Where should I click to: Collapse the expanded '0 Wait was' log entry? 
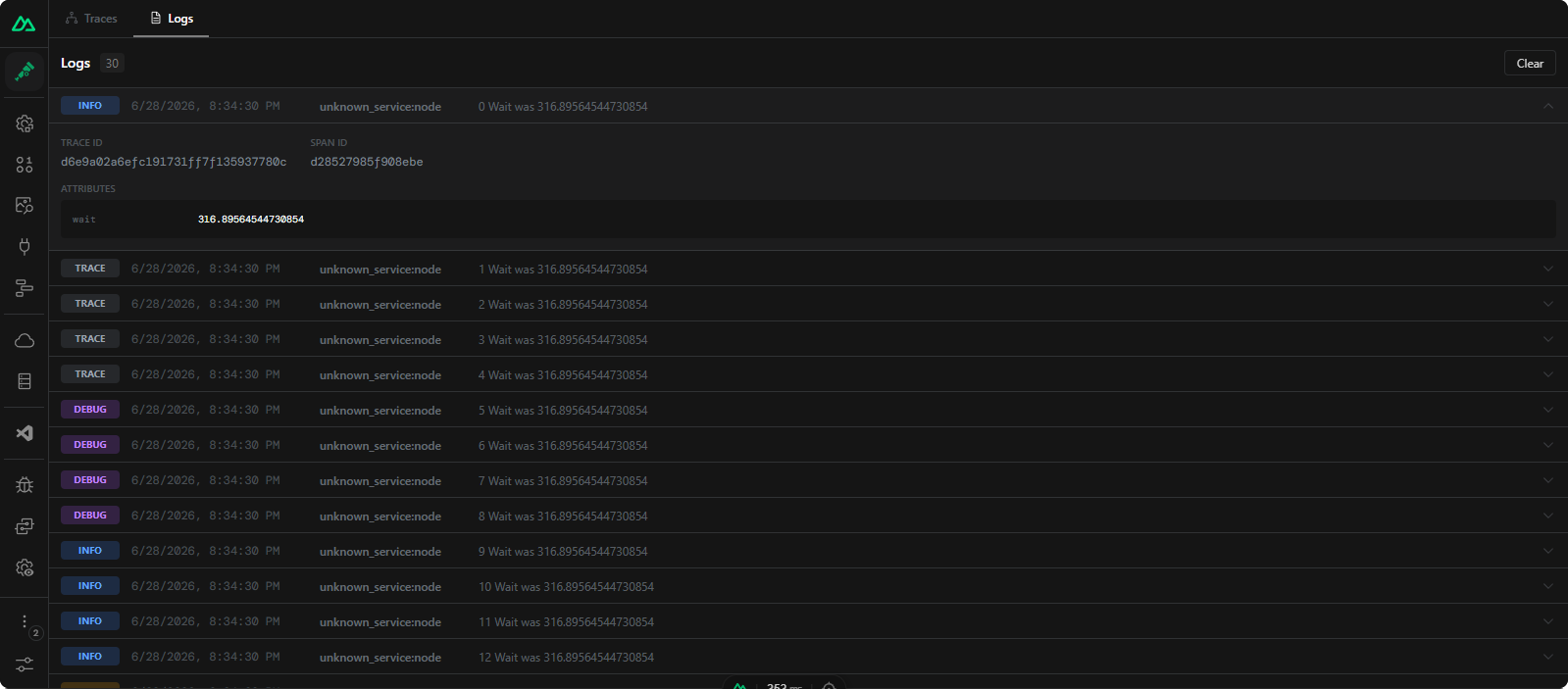1547,106
